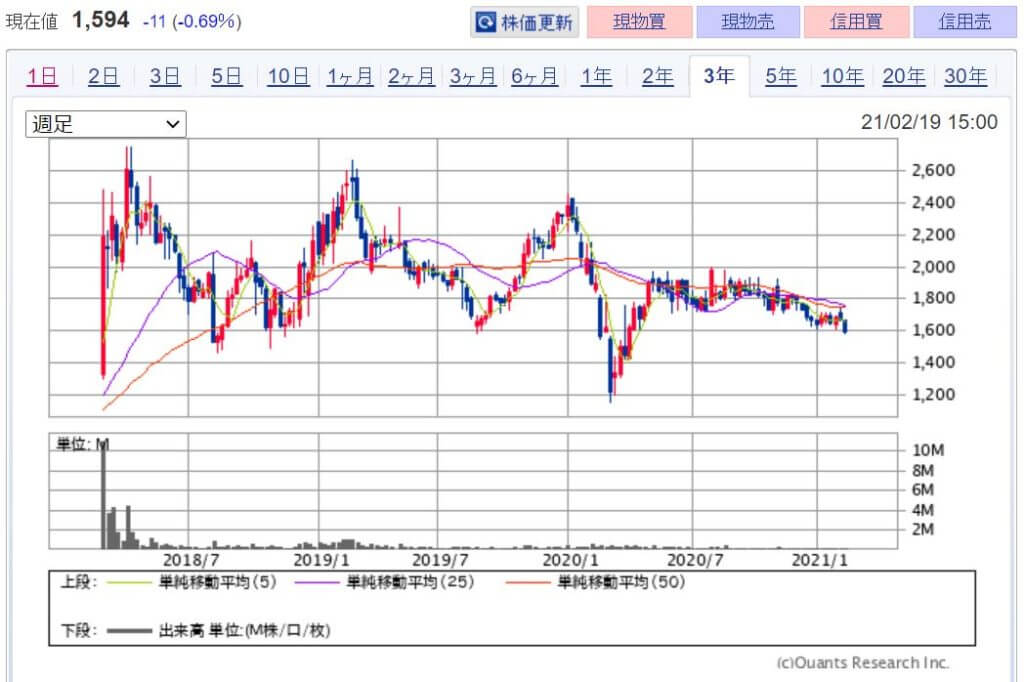
Task: Click the 単純移動平均(50) legend entry
Action: pyautogui.click(x=595, y=582)
